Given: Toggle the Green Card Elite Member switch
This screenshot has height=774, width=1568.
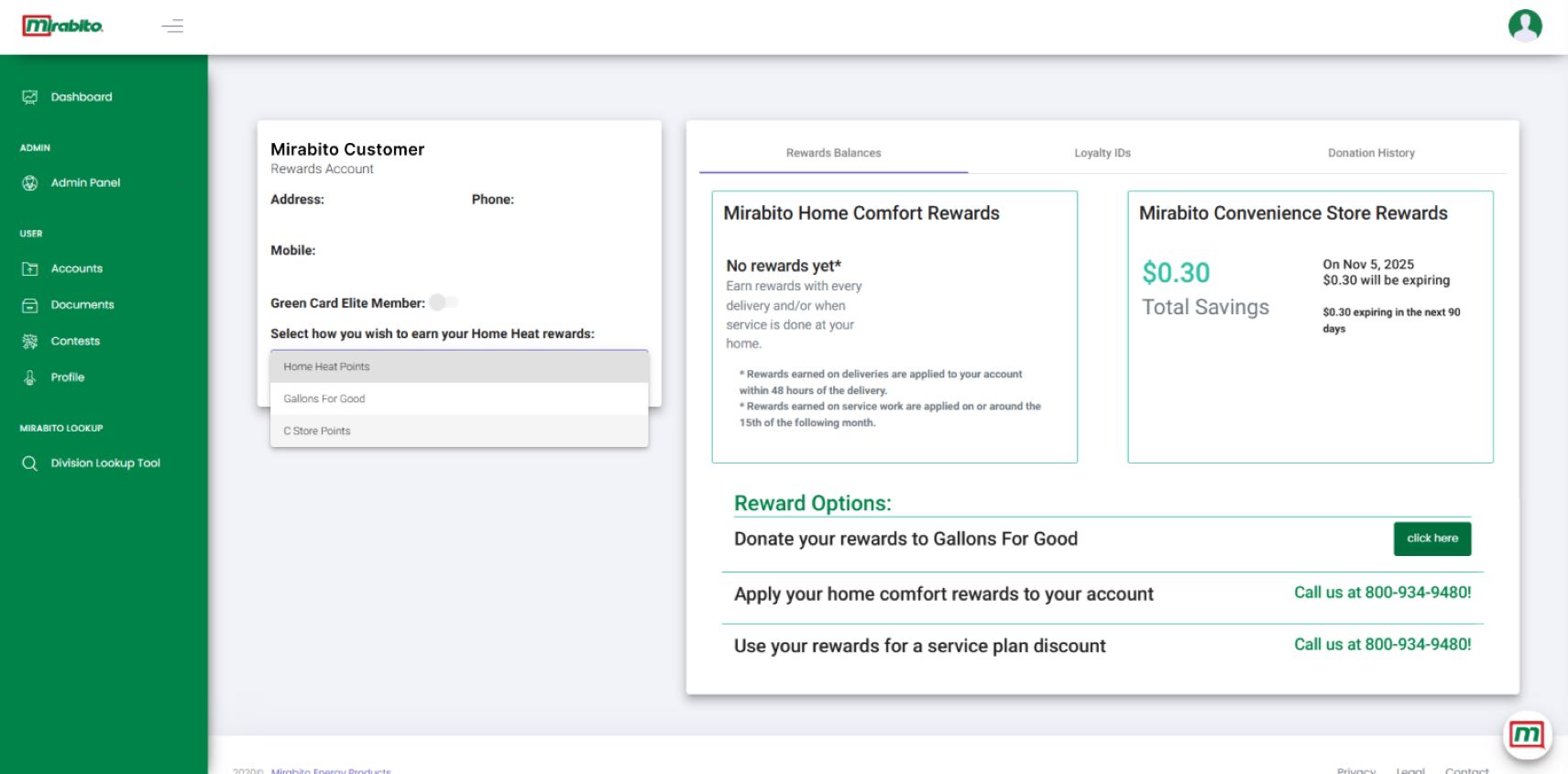Looking at the screenshot, I should point(444,302).
